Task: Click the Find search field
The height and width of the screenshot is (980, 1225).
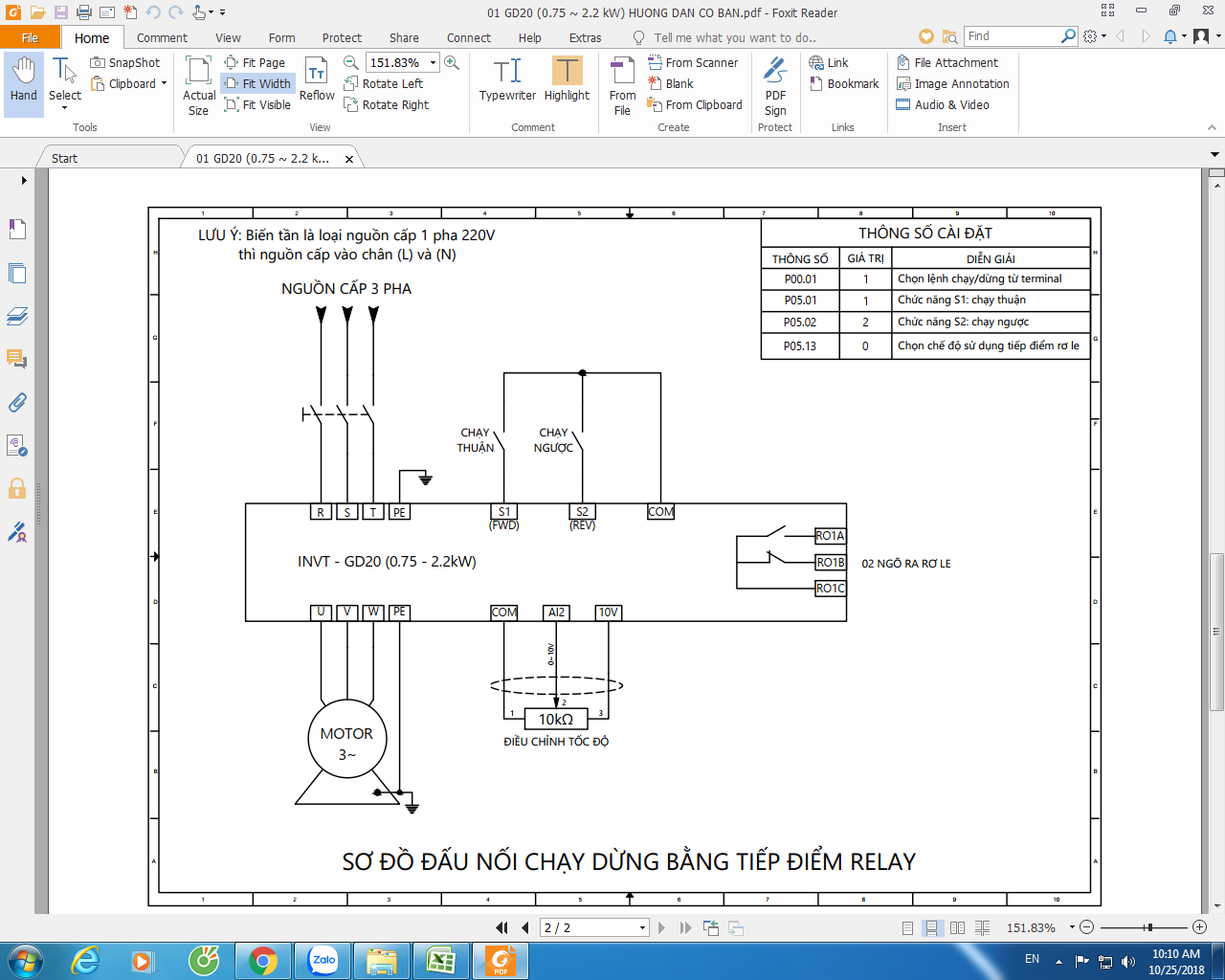Action: coord(1013,36)
